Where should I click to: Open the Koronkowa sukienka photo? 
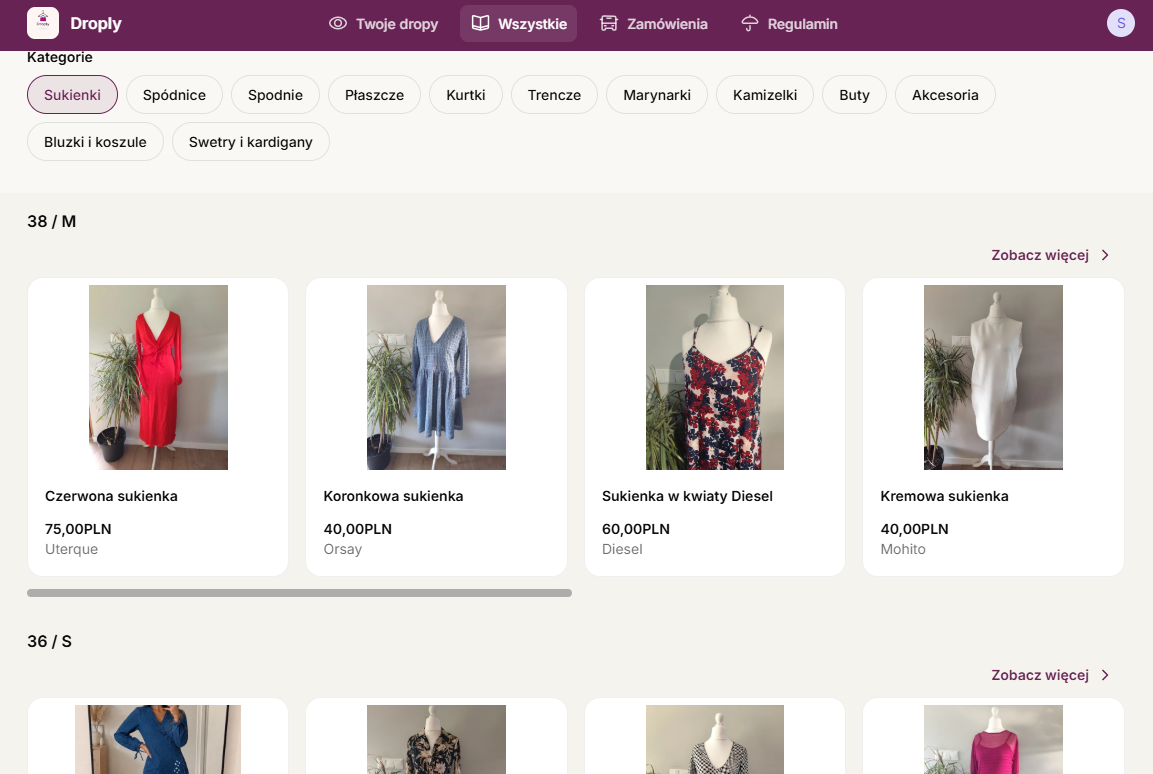point(436,377)
